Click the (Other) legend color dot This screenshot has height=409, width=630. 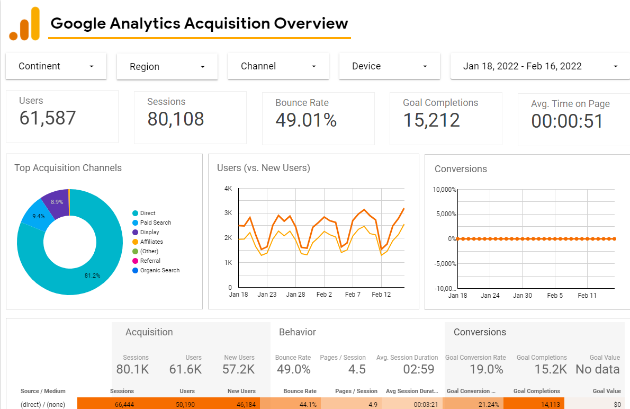click(x=135, y=251)
